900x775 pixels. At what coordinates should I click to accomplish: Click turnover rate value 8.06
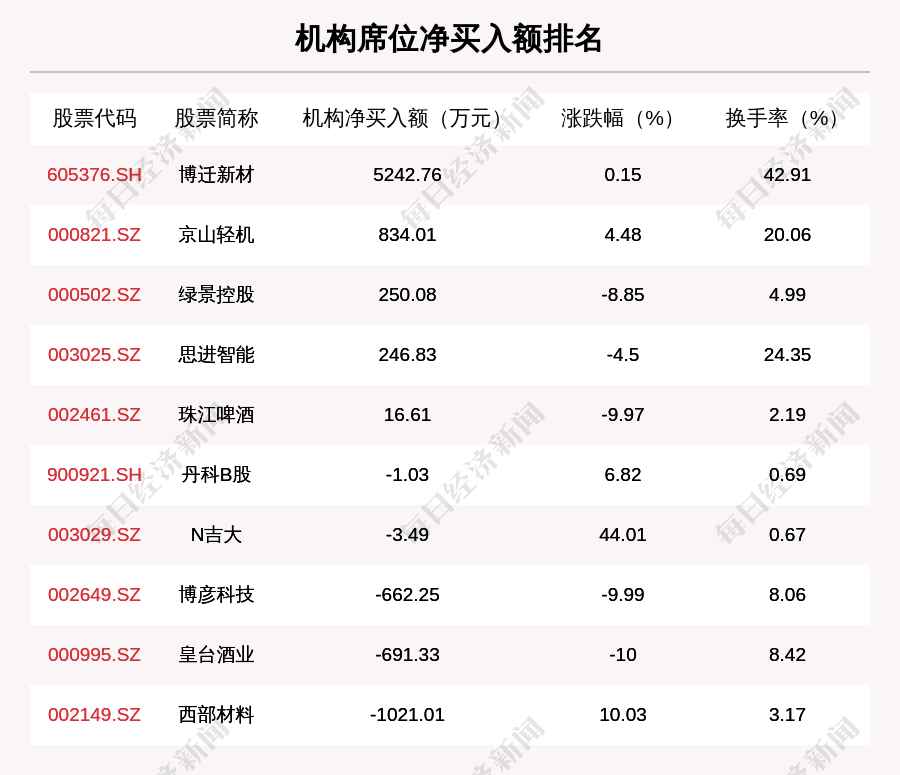click(788, 595)
